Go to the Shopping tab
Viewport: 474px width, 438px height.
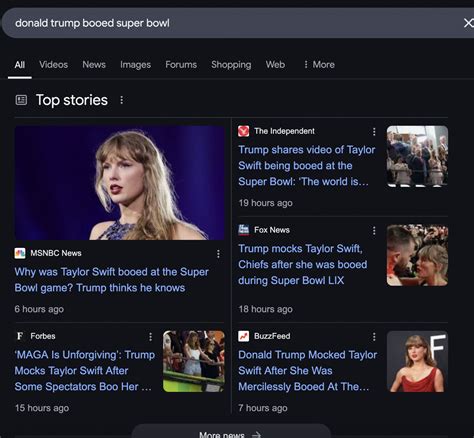[x=231, y=65]
